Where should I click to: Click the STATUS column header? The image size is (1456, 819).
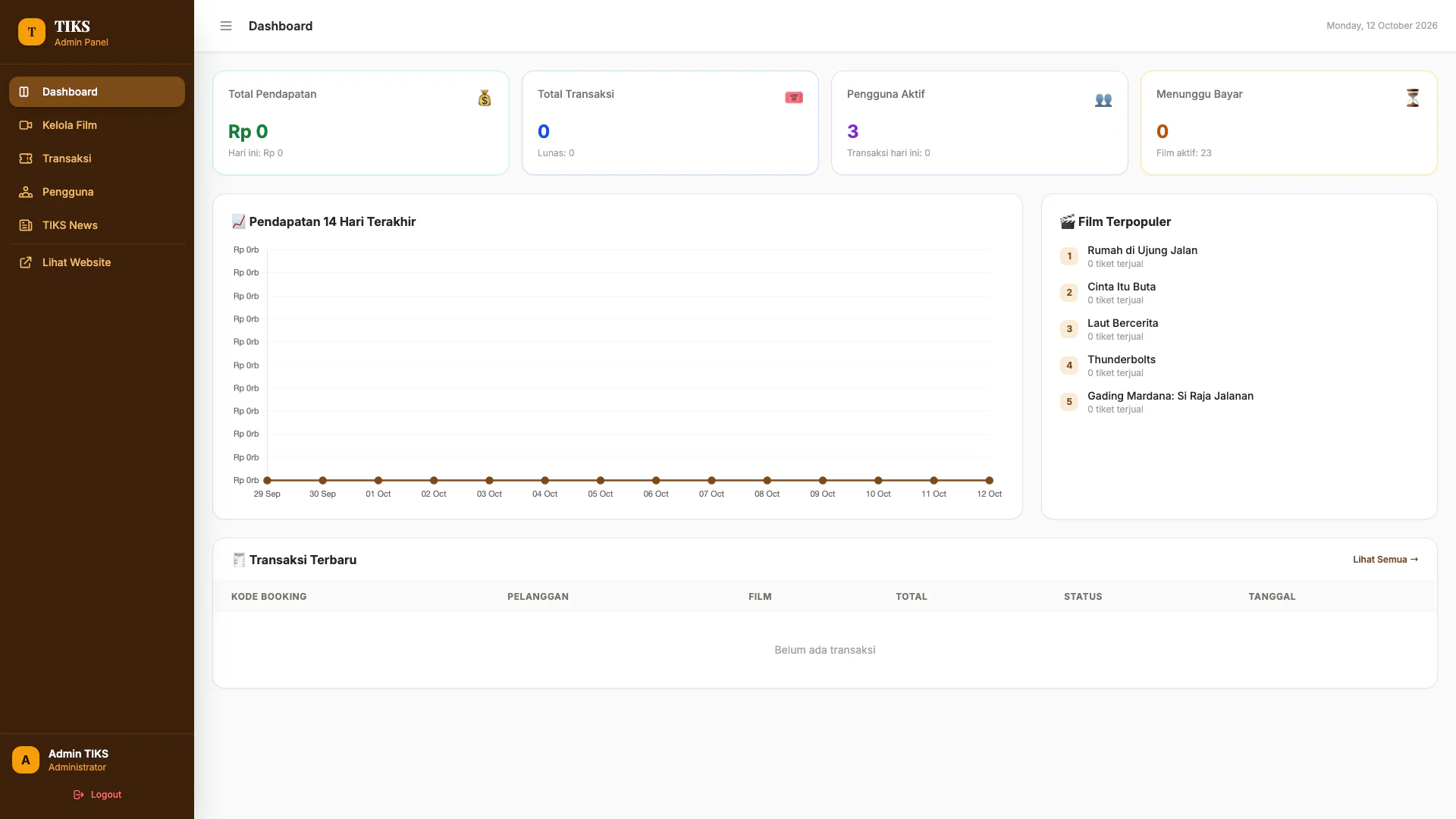pos(1083,597)
